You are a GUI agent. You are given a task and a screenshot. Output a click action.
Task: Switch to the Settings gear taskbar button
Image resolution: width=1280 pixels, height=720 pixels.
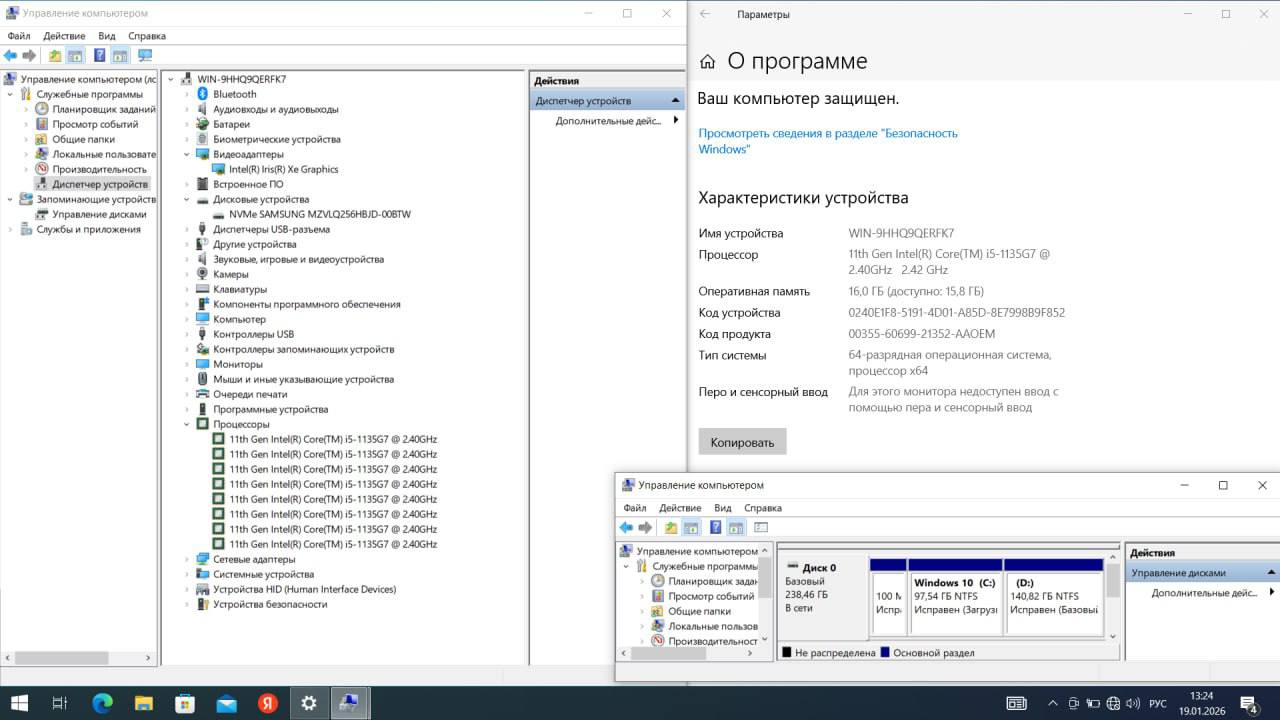(x=309, y=703)
